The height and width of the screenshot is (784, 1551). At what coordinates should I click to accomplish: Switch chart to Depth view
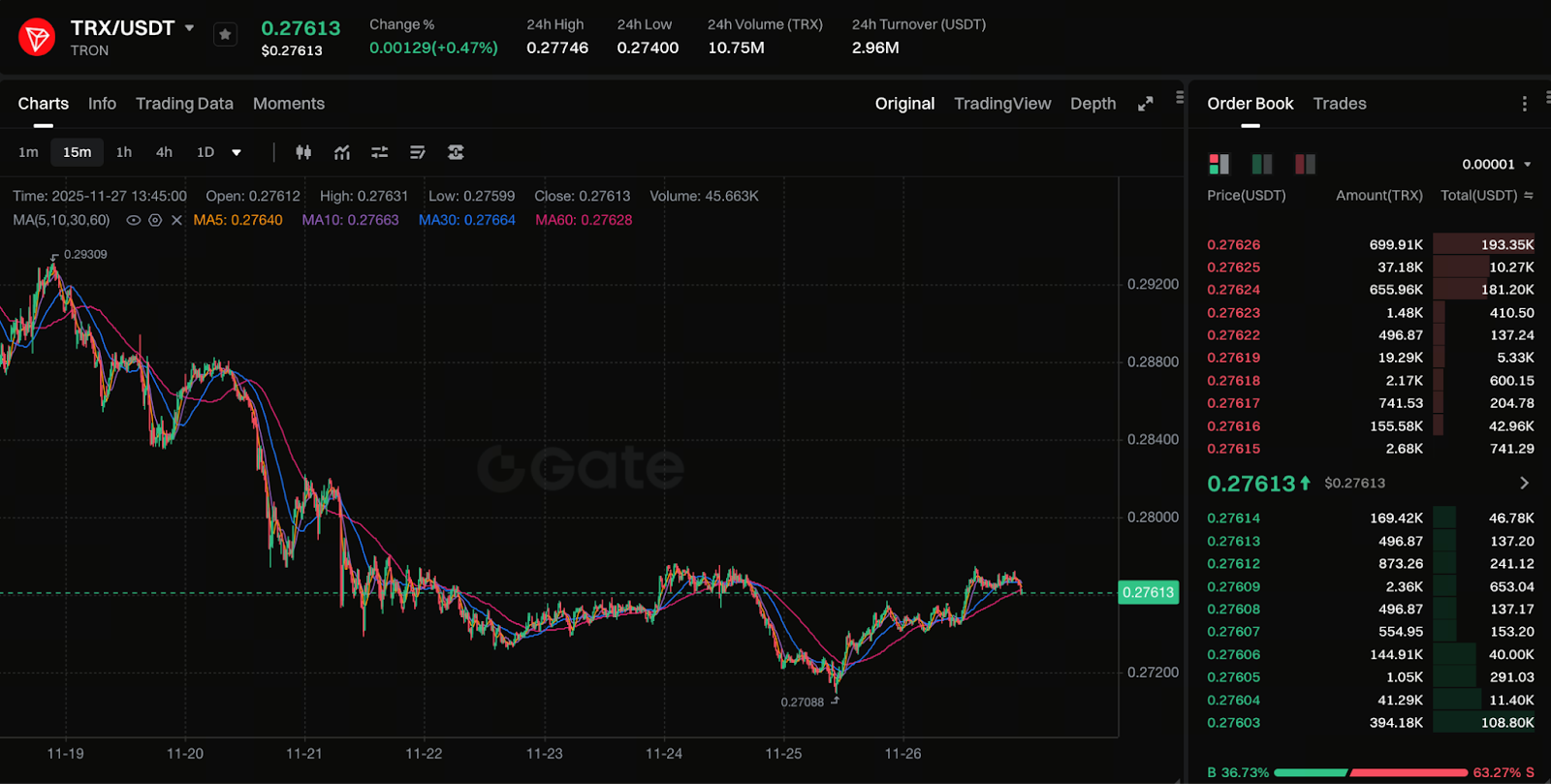pyautogui.click(x=1092, y=104)
